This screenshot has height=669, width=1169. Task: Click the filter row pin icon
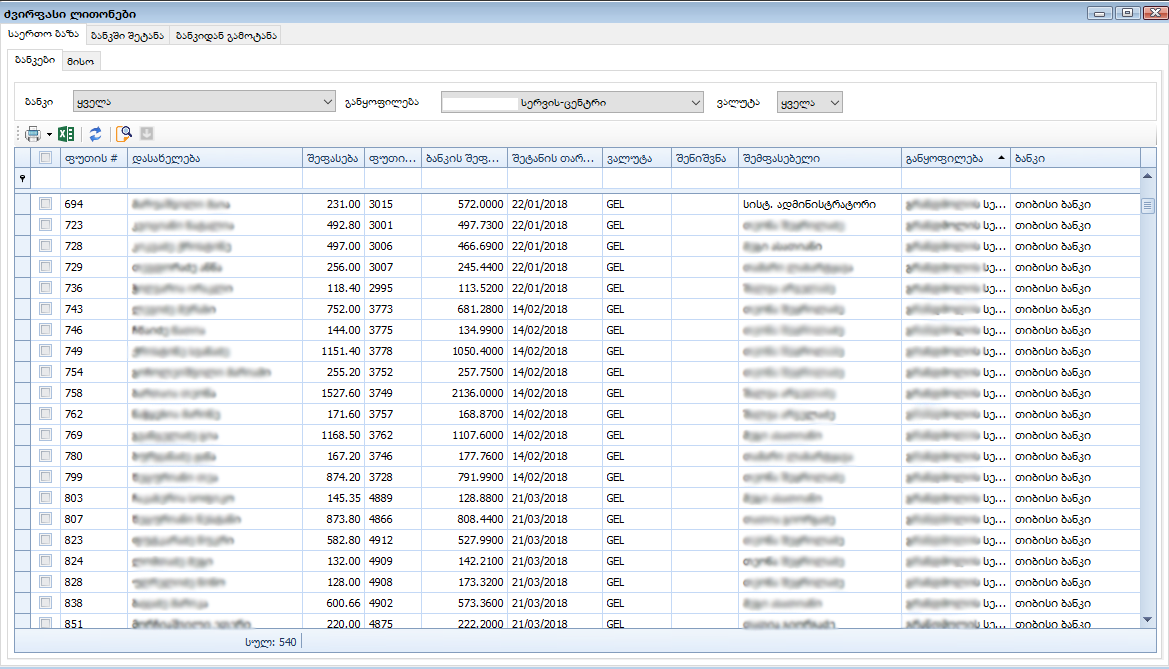tap(23, 178)
